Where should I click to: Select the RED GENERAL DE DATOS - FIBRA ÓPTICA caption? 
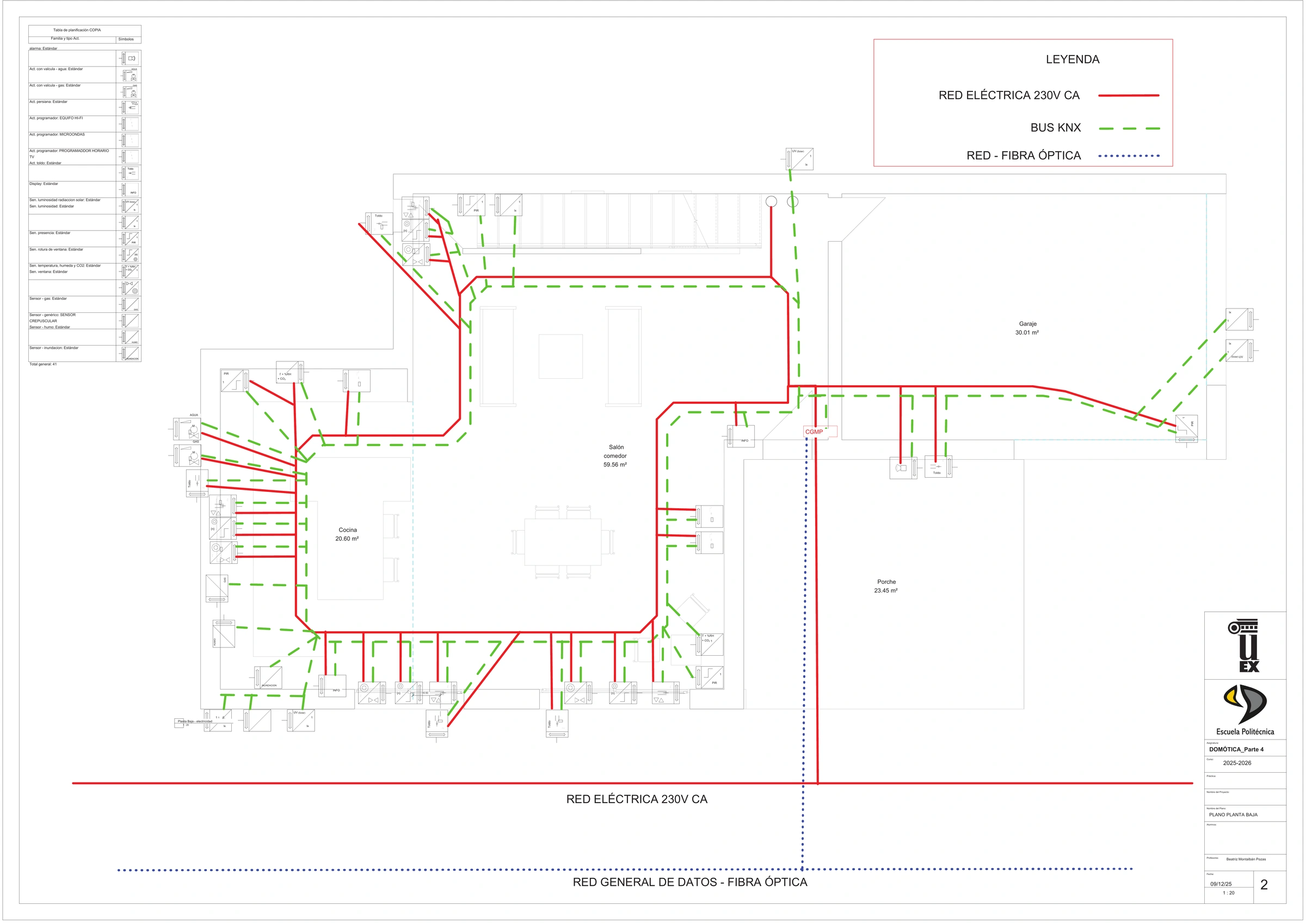(689, 882)
